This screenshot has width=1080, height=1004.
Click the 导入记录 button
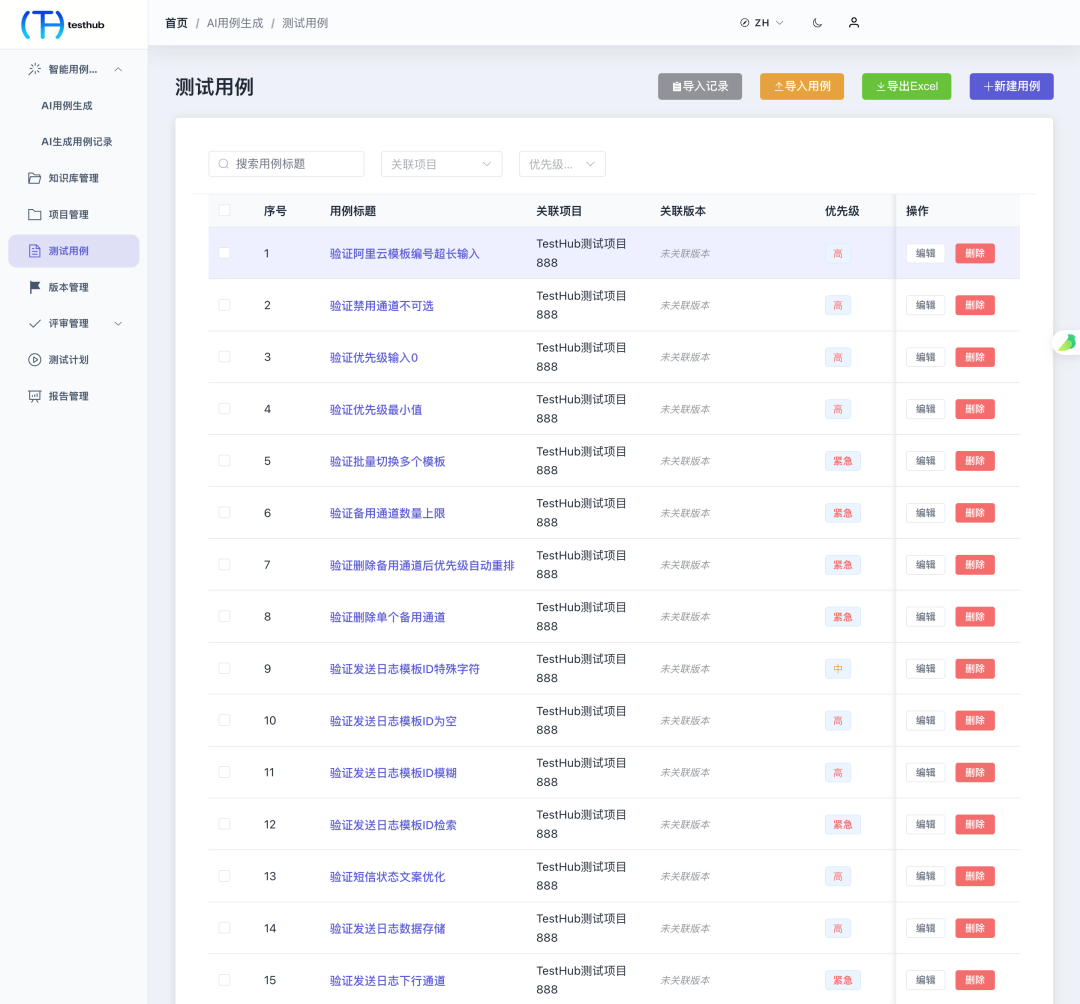pos(700,86)
